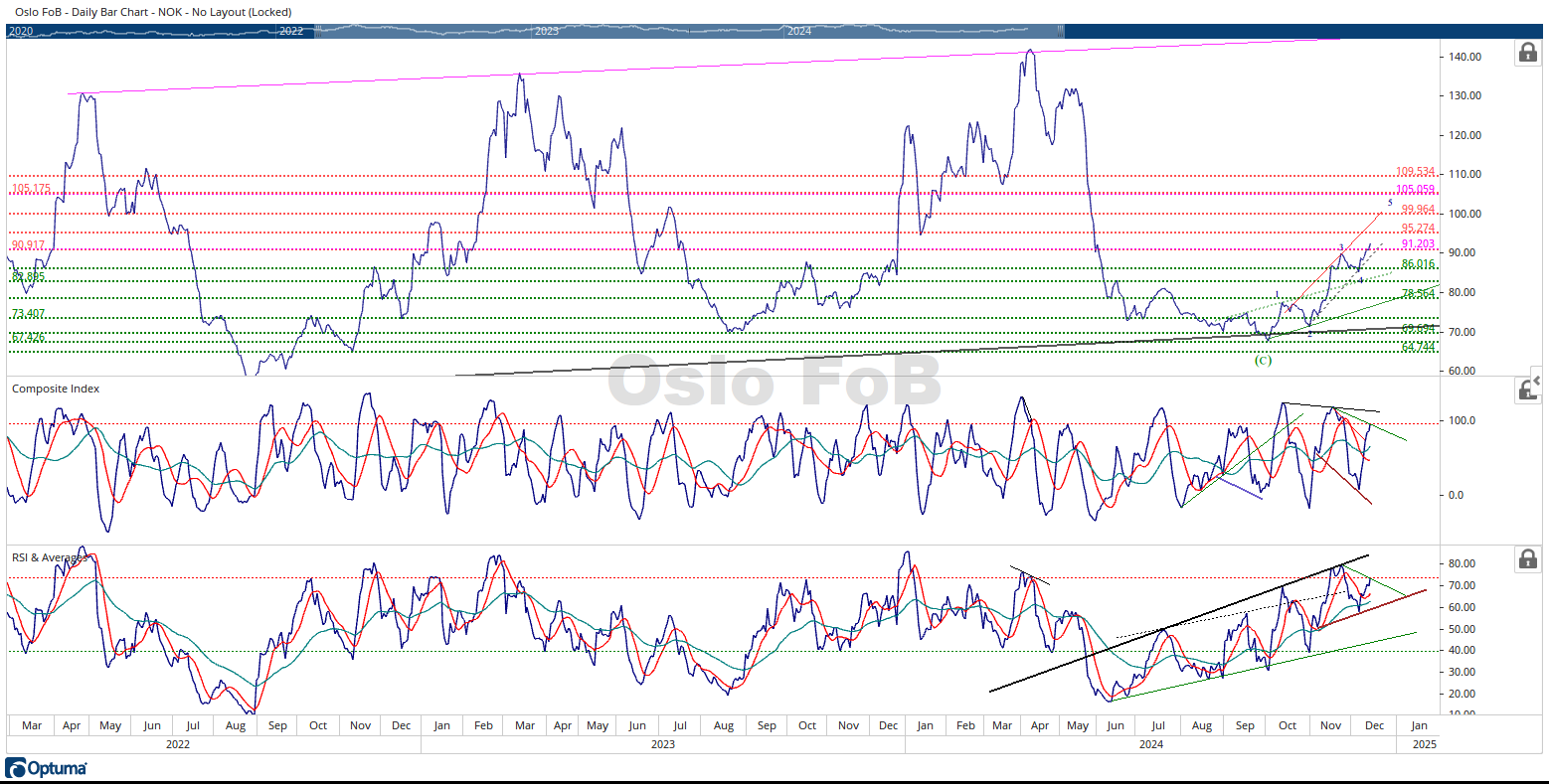
Task: Click the RSI & Averages panel label
Action: (50, 557)
